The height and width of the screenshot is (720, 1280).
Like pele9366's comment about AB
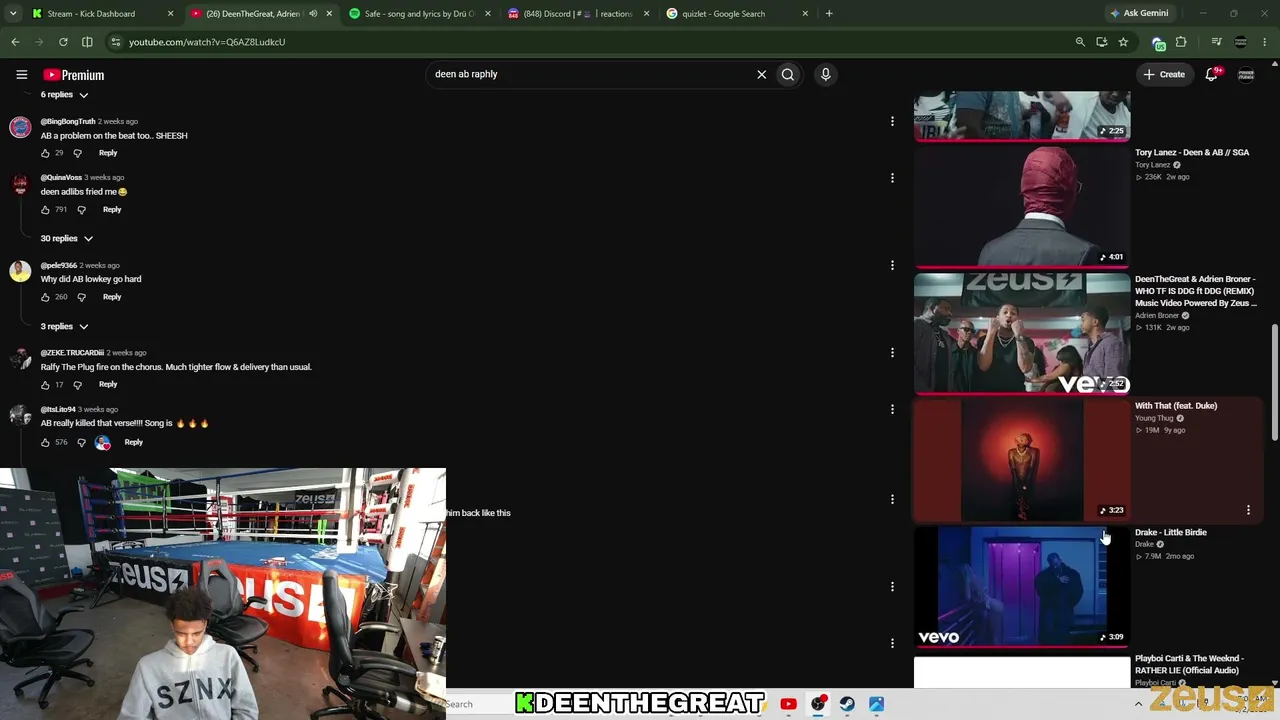click(45, 297)
